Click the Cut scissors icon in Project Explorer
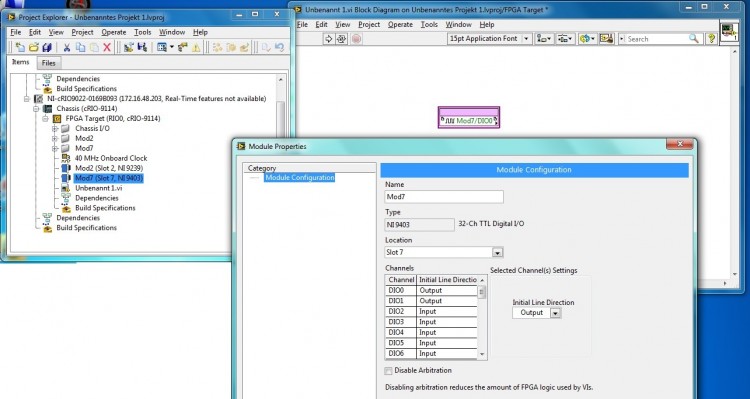Viewport: 750px width, 399px height. pos(66,47)
